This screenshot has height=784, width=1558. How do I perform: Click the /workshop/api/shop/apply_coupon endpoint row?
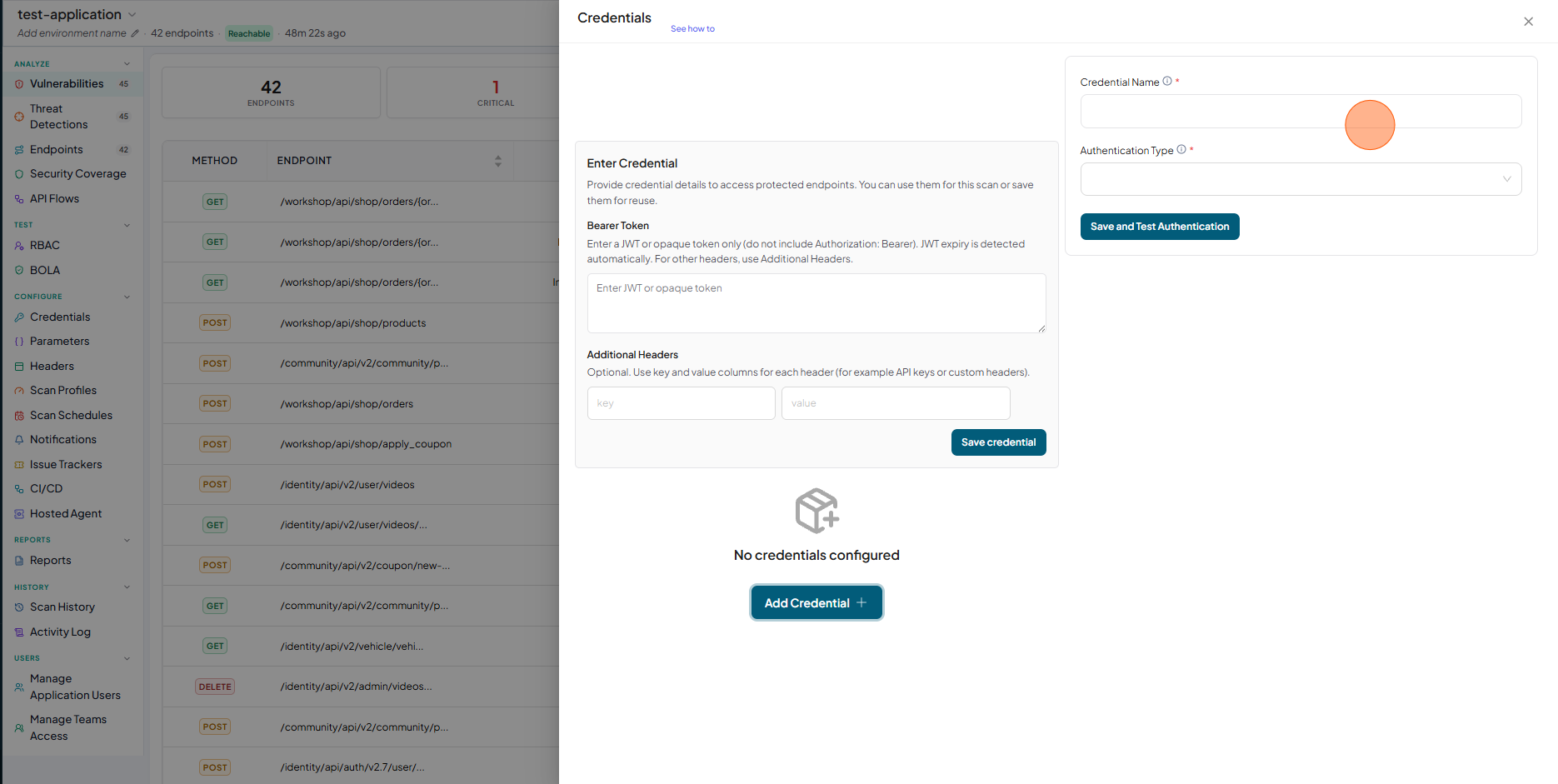coord(361,444)
